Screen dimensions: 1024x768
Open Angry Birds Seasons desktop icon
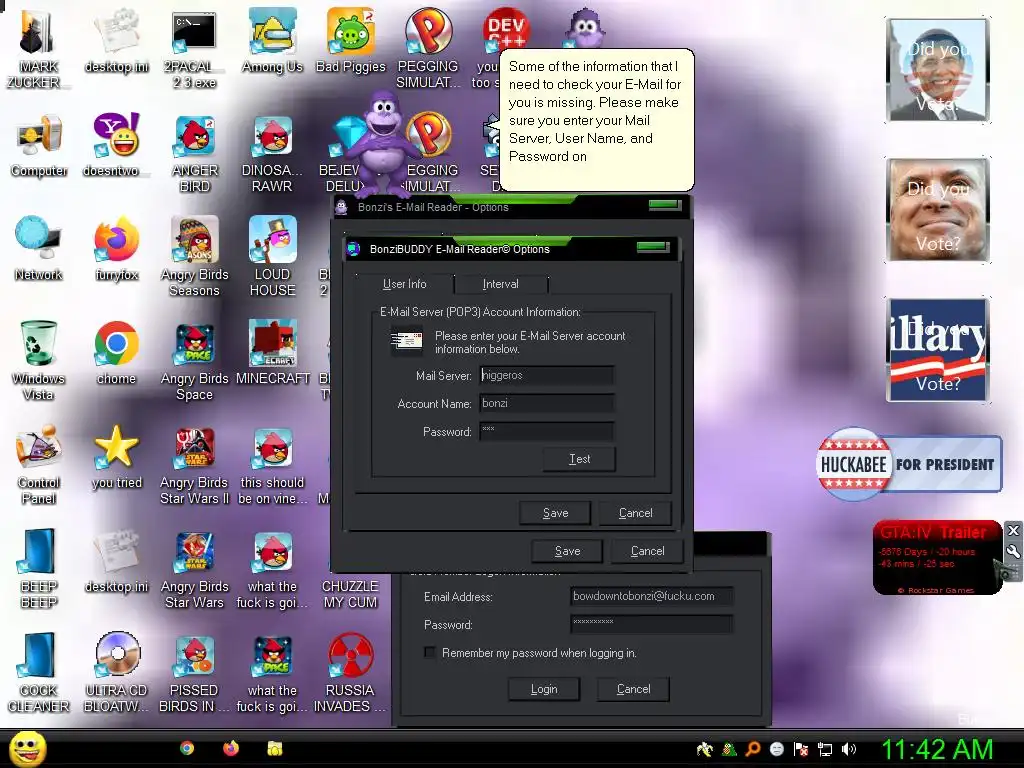pos(194,256)
